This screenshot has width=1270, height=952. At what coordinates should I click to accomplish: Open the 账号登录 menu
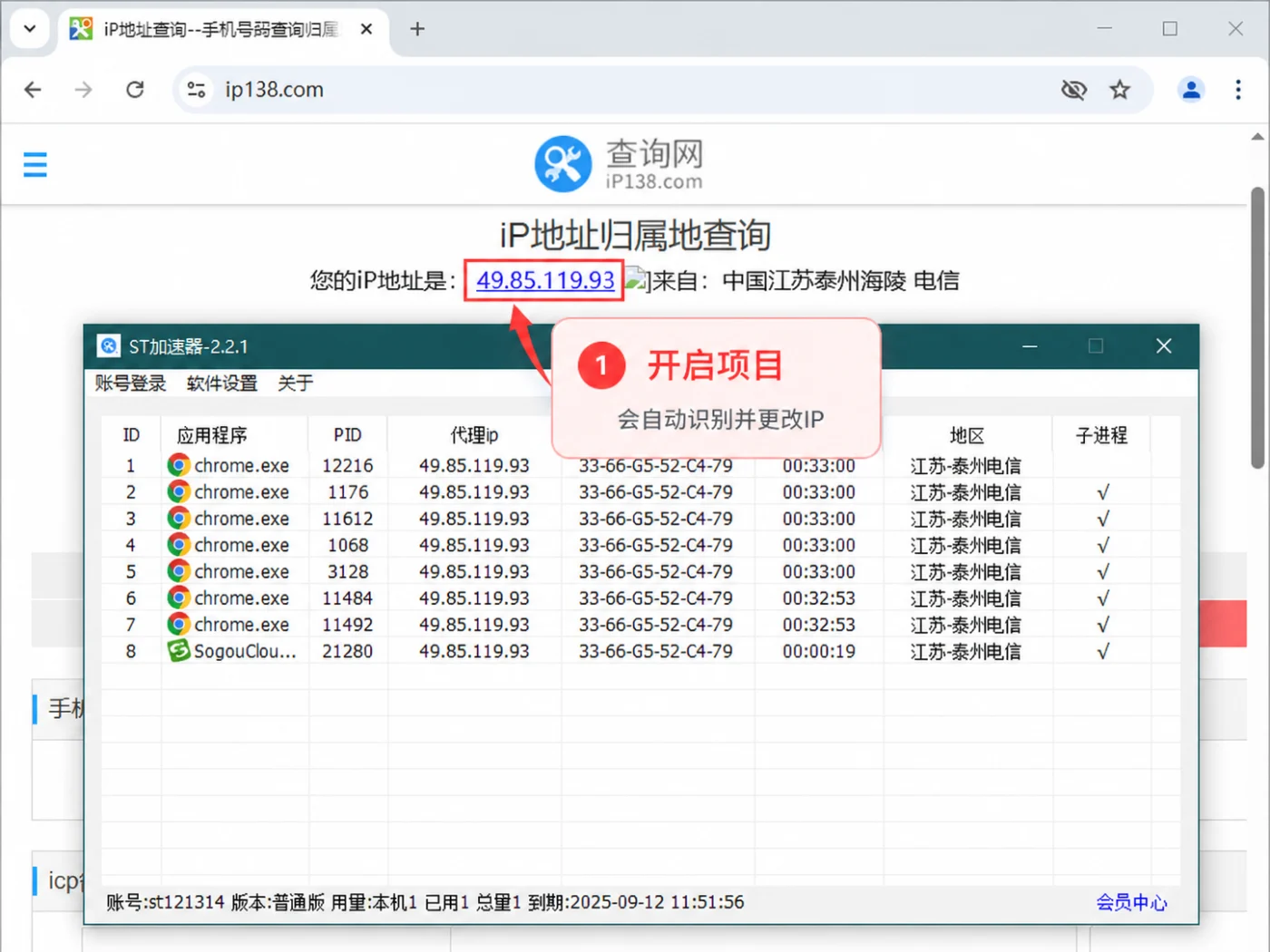tap(131, 384)
